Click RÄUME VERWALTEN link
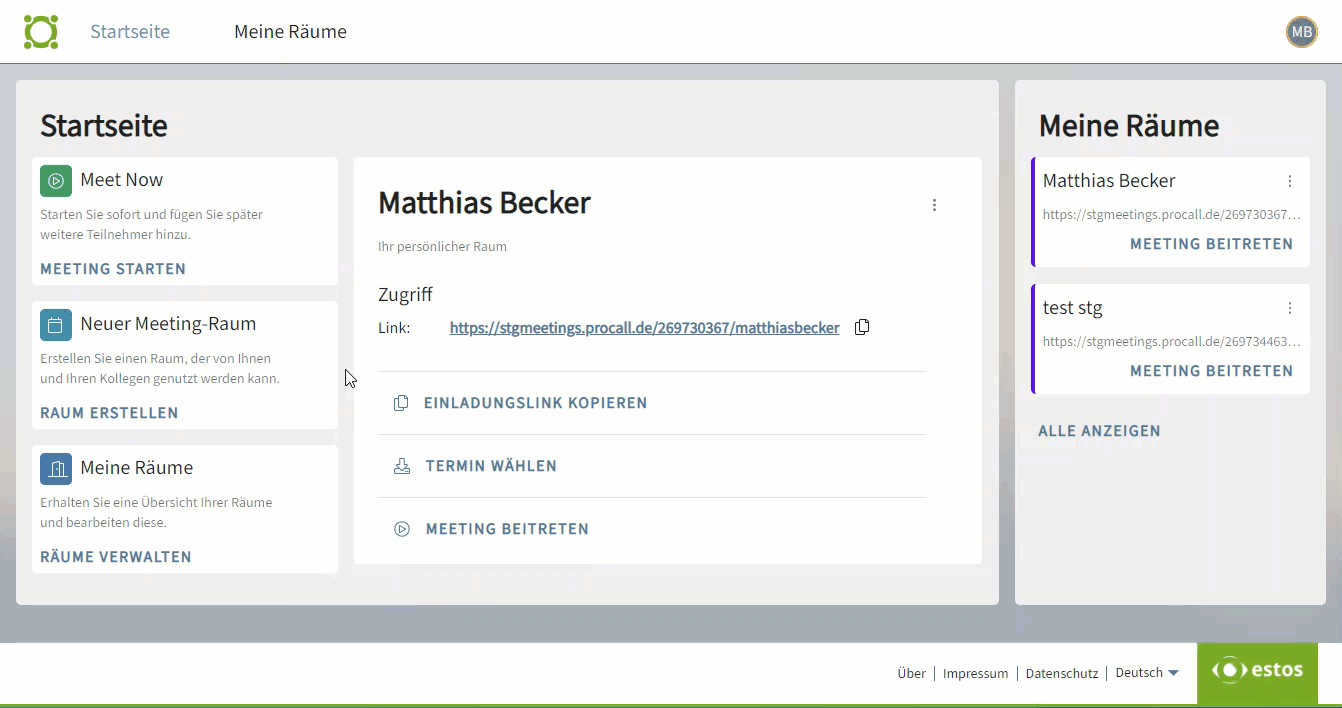This screenshot has height=708, width=1342. 116,557
